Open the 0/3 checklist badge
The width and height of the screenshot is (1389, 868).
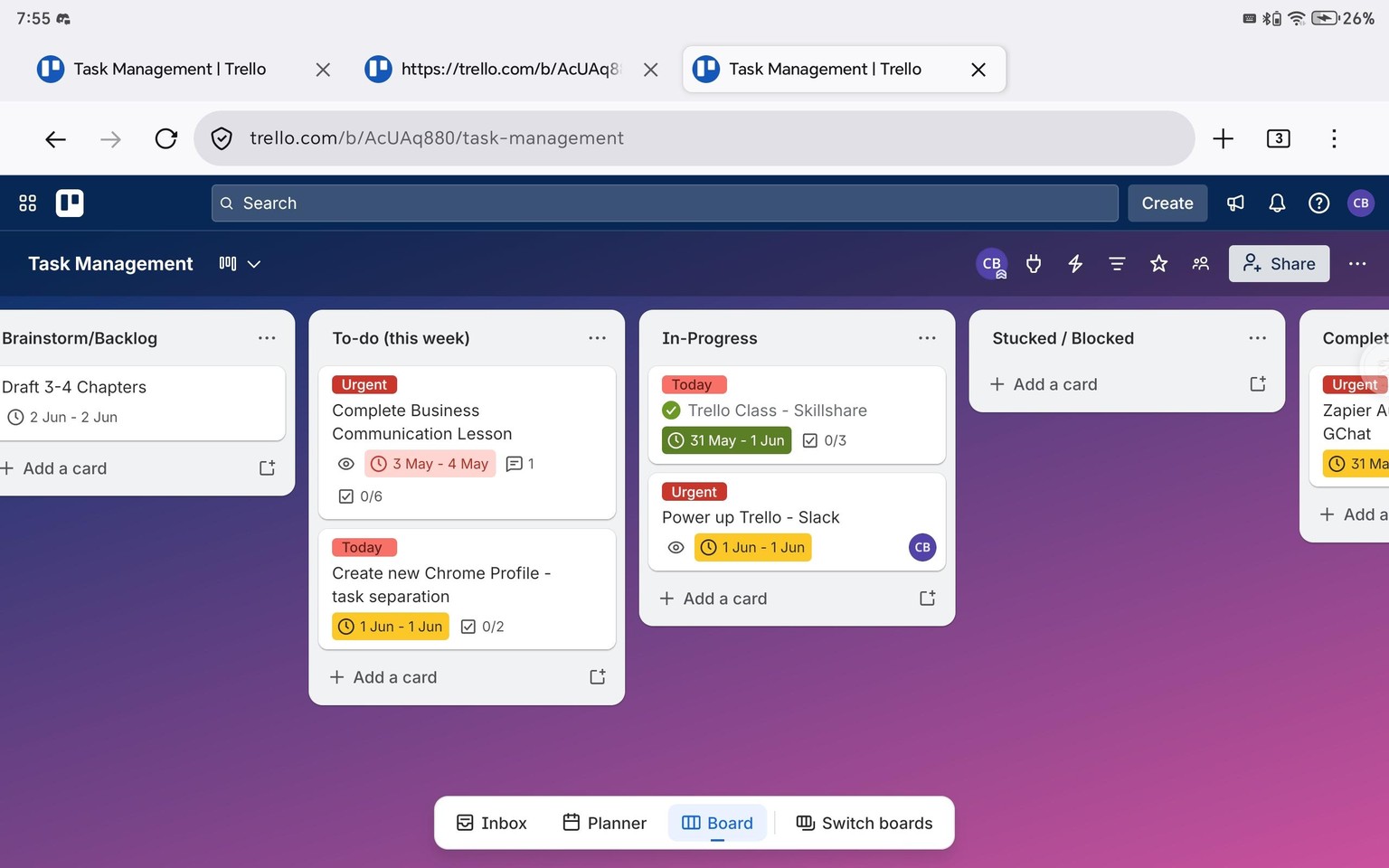point(825,440)
